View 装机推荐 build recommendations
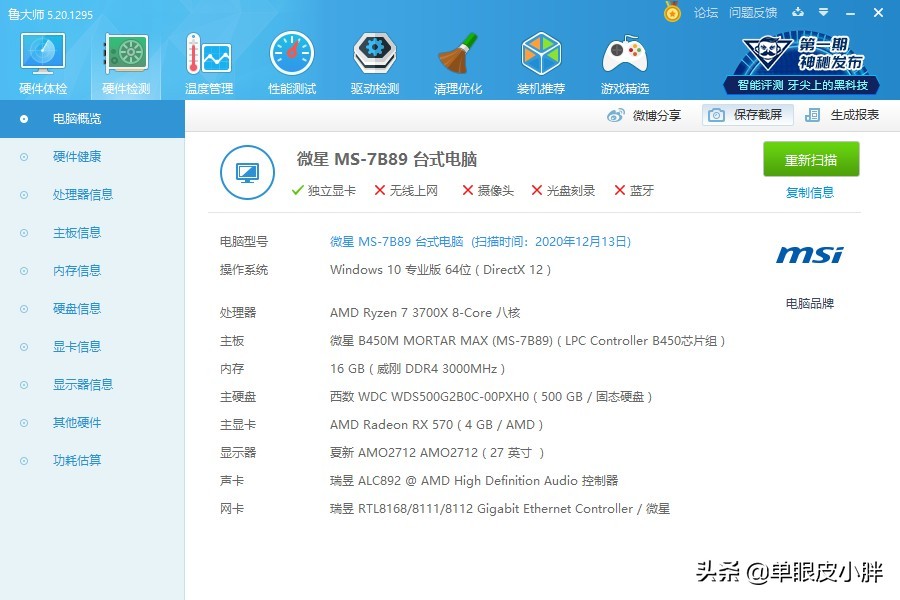900x600 pixels. 540,60
